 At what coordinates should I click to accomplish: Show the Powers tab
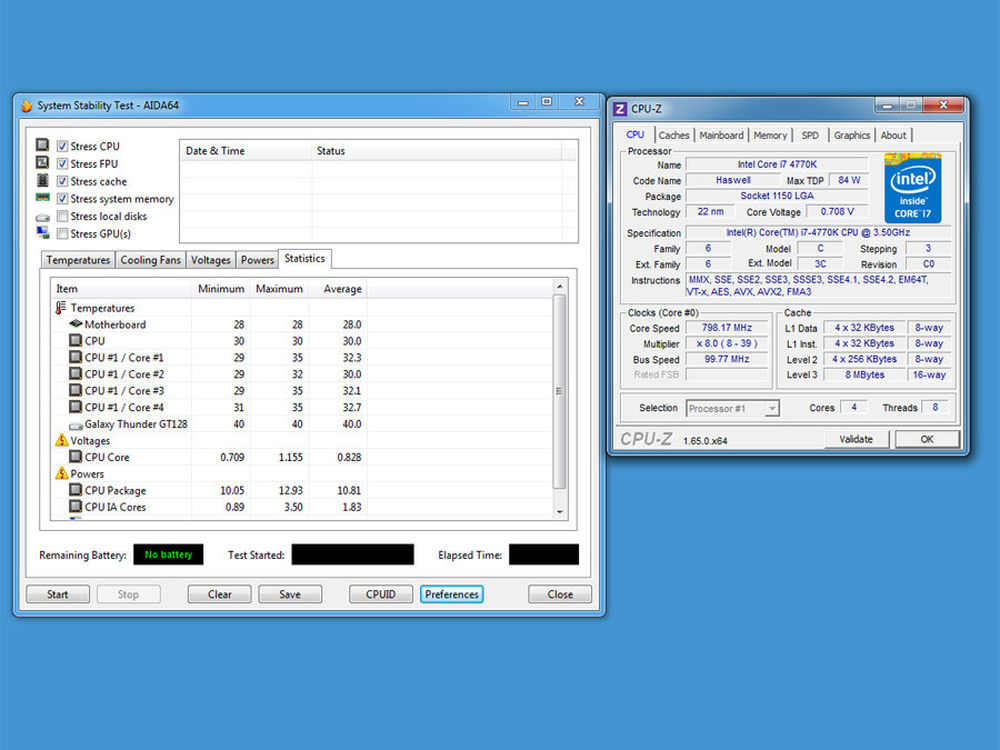tap(257, 260)
